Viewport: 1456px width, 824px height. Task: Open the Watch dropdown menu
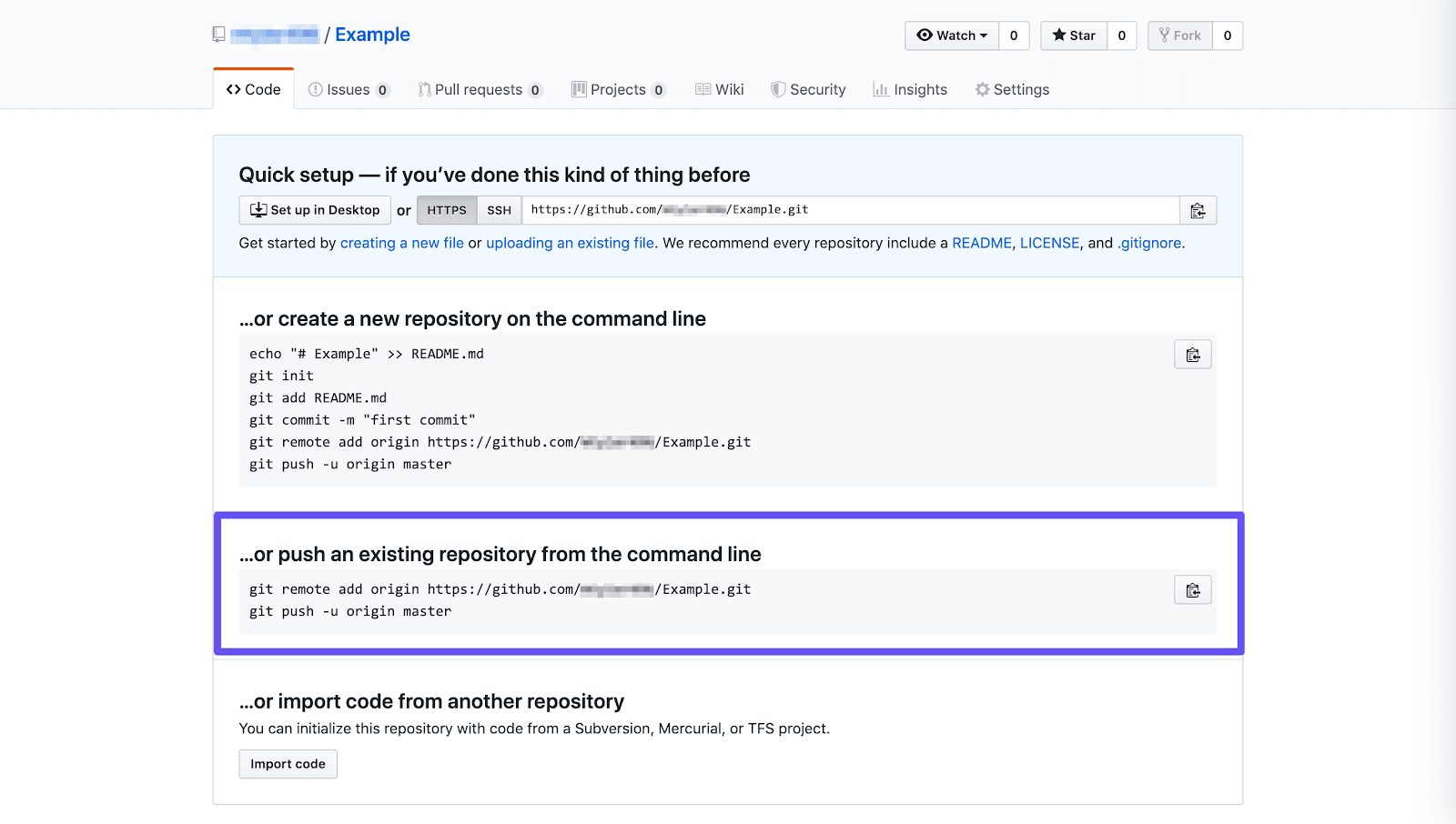[x=952, y=35]
